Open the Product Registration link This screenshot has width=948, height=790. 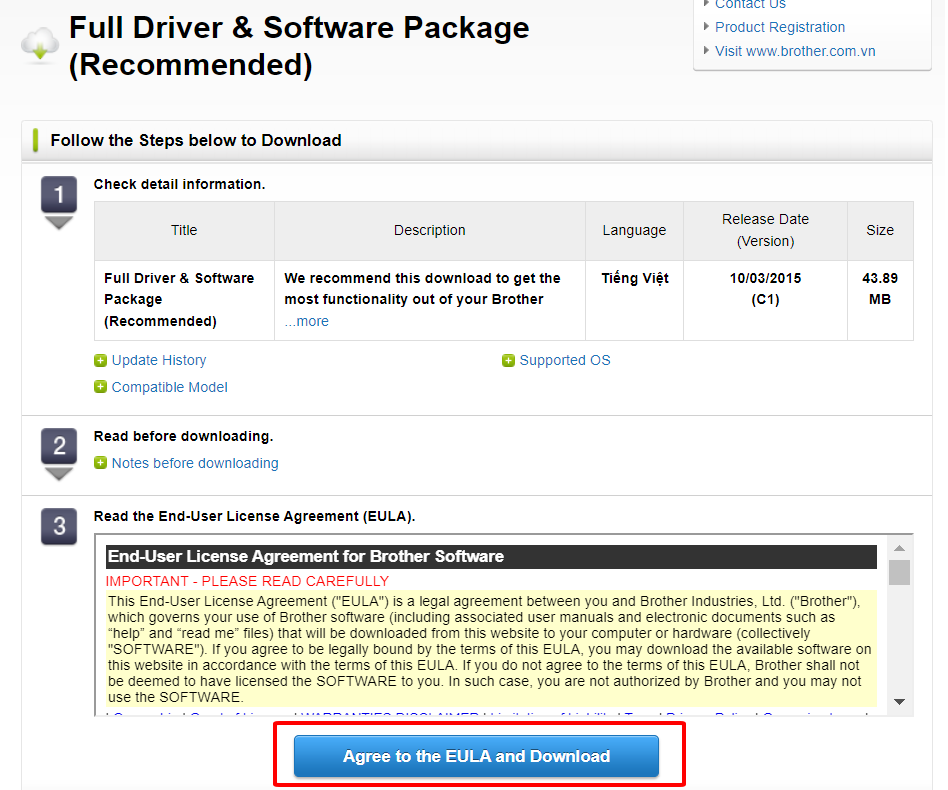pyautogui.click(x=779, y=27)
